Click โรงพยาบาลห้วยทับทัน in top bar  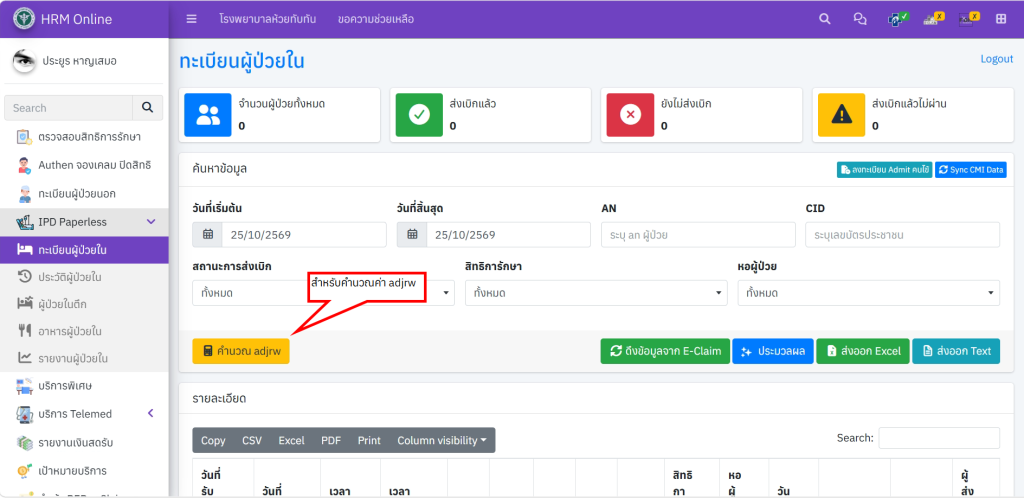268,19
